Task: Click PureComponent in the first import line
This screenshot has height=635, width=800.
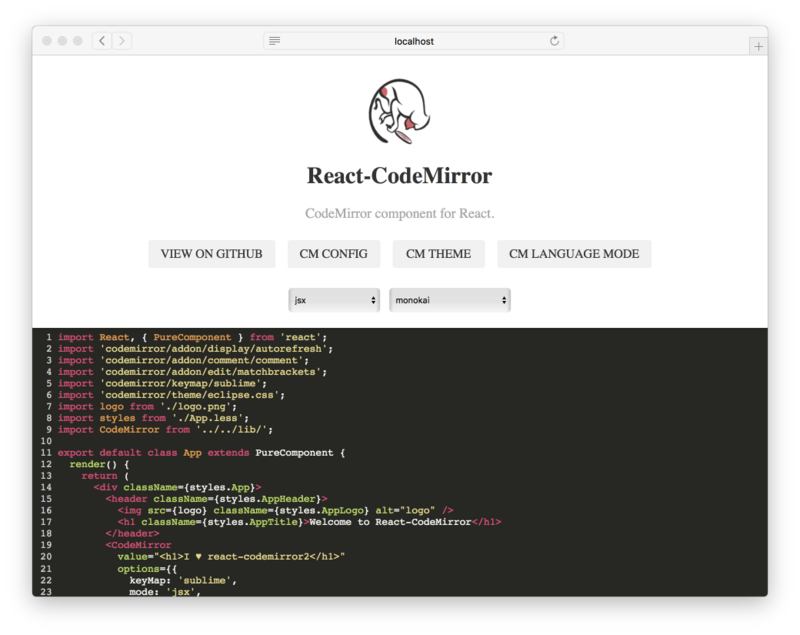Action: pyautogui.click(x=192, y=337)
